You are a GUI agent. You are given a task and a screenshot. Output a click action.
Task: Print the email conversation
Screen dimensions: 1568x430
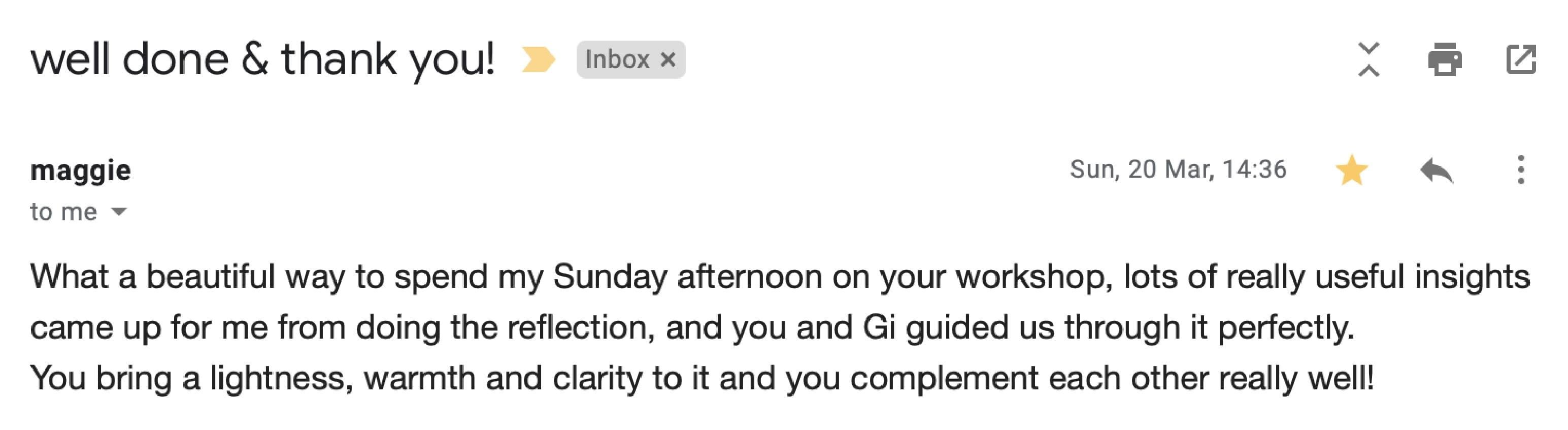pos(1445,60)
